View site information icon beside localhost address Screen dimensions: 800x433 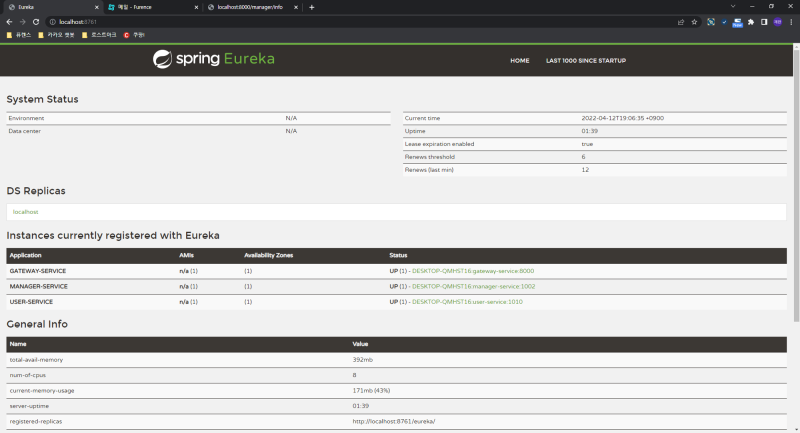[x=52, y=22]
